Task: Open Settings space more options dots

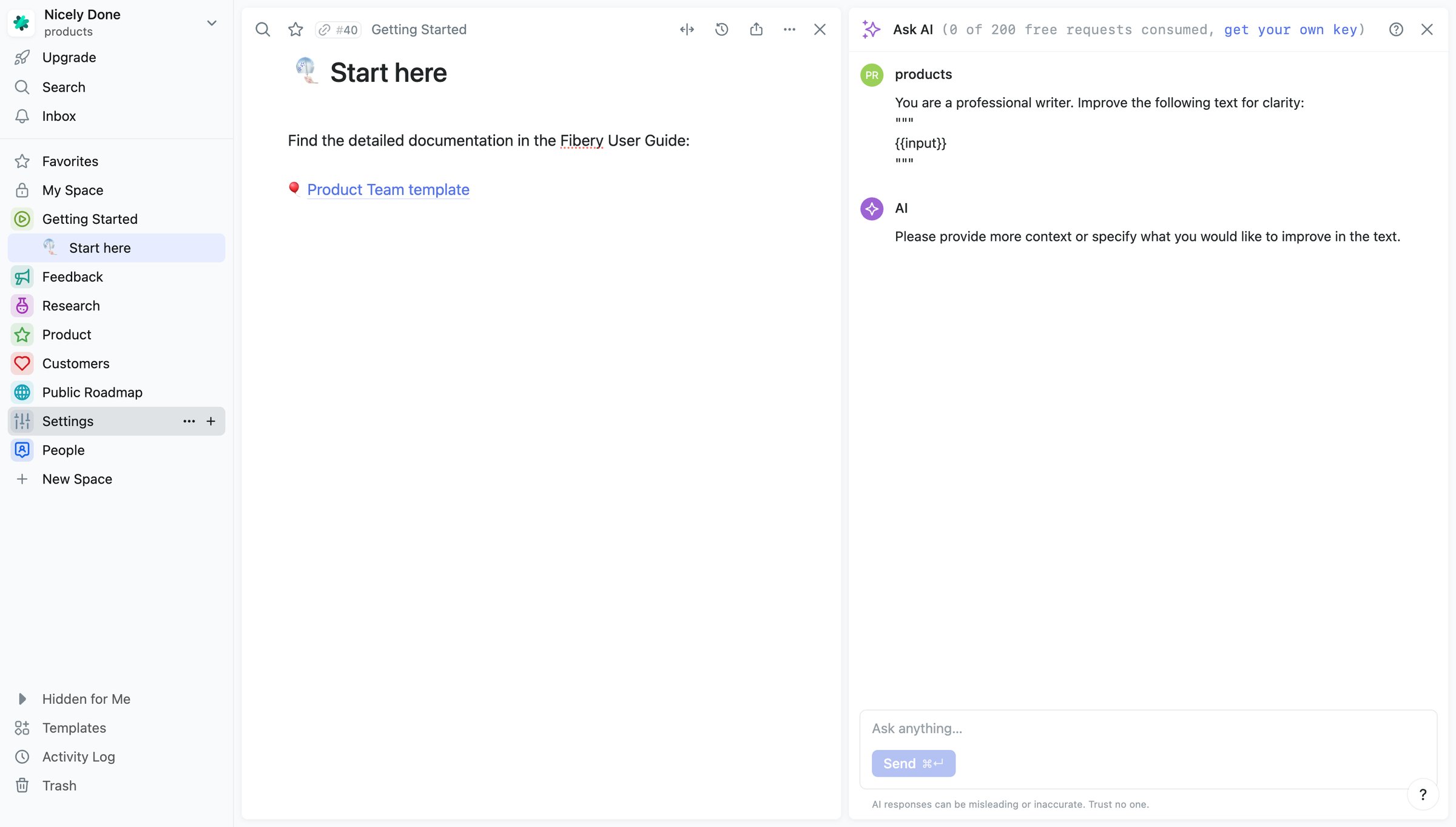Action: coord(189,421)
